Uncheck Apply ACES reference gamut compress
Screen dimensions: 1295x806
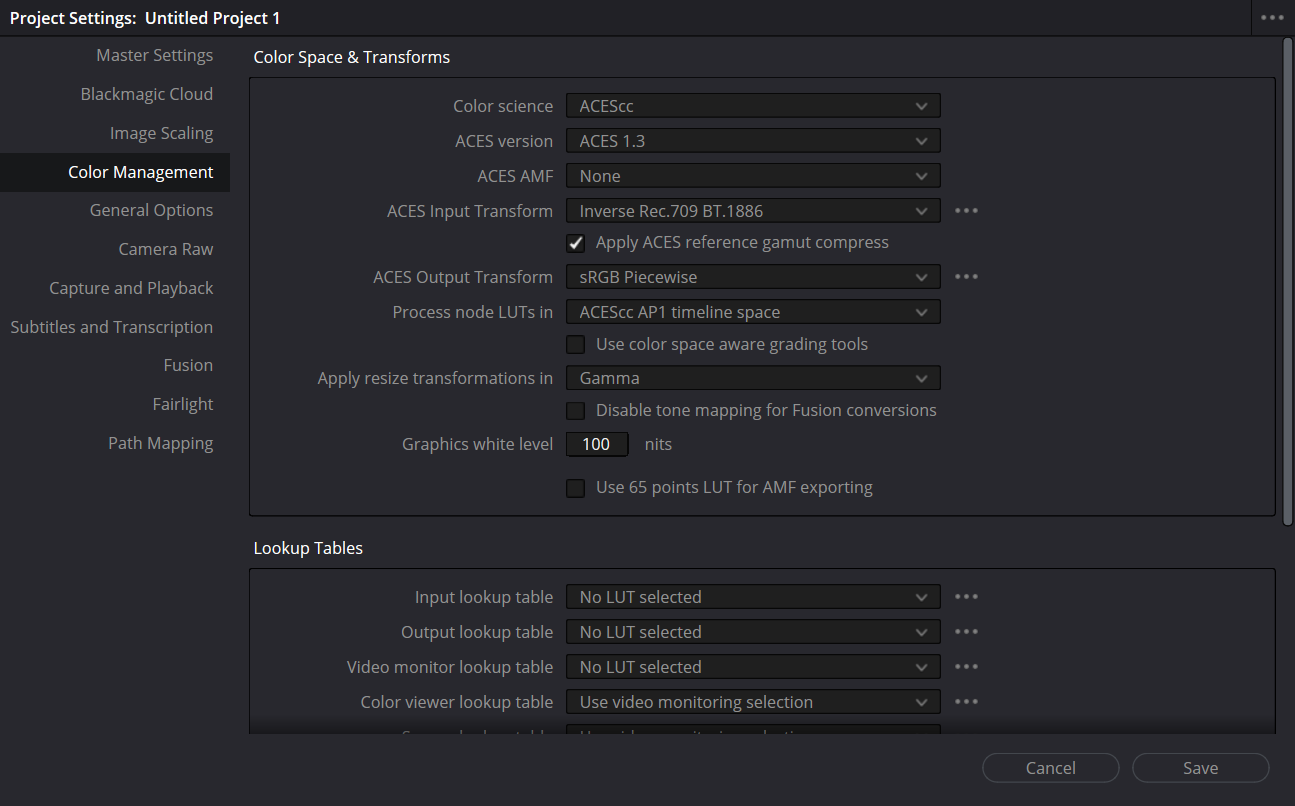click(576, 243)
